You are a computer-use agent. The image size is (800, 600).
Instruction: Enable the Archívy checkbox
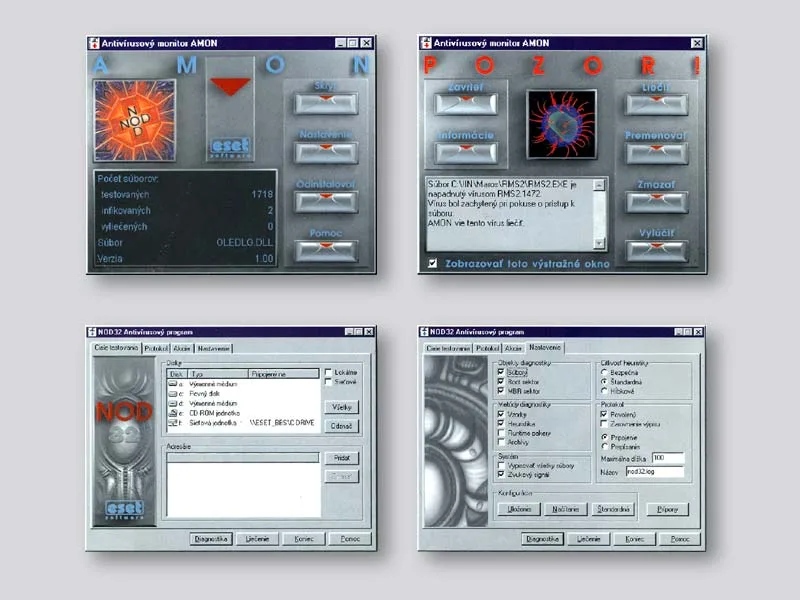click(501, 442)
